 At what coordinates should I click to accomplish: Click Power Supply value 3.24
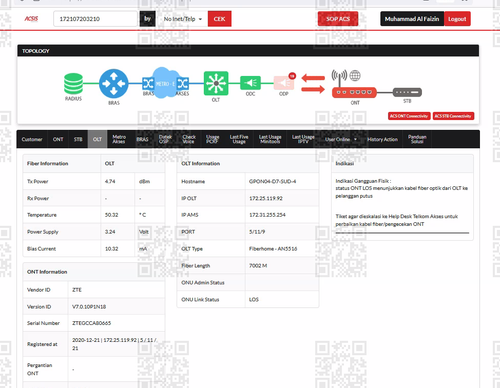point(110,232)
